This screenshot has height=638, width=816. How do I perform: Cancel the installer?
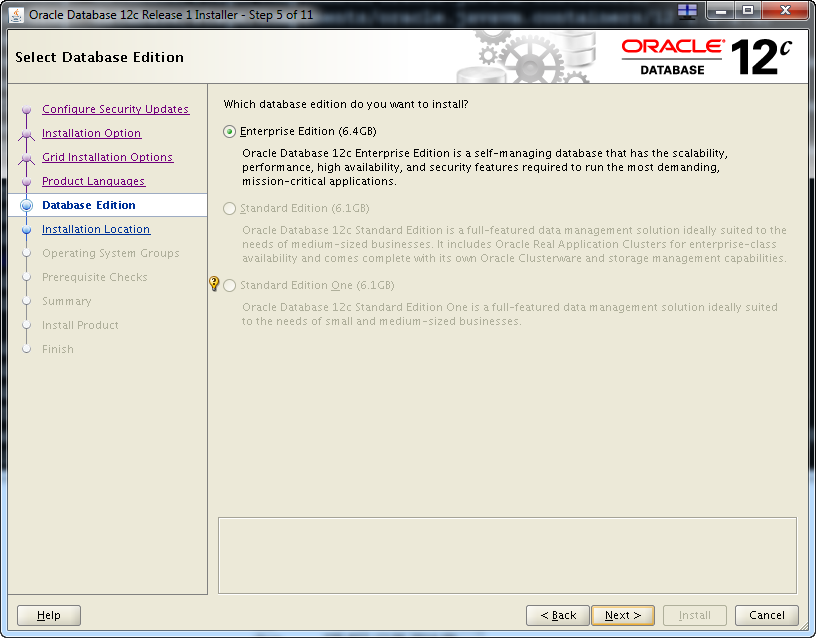click(767, 616)
